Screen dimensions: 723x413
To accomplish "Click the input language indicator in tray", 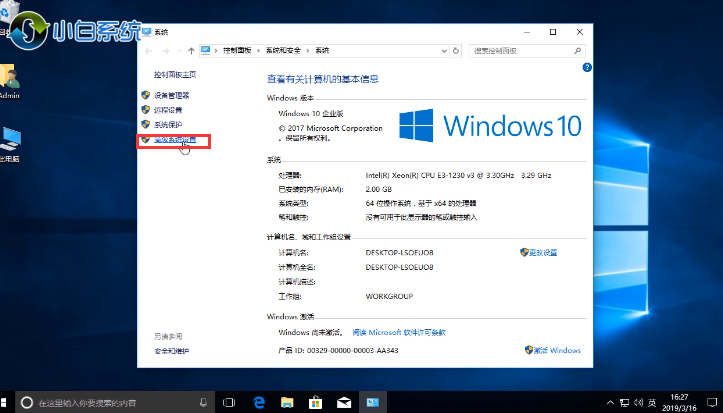I will [652, 402].
